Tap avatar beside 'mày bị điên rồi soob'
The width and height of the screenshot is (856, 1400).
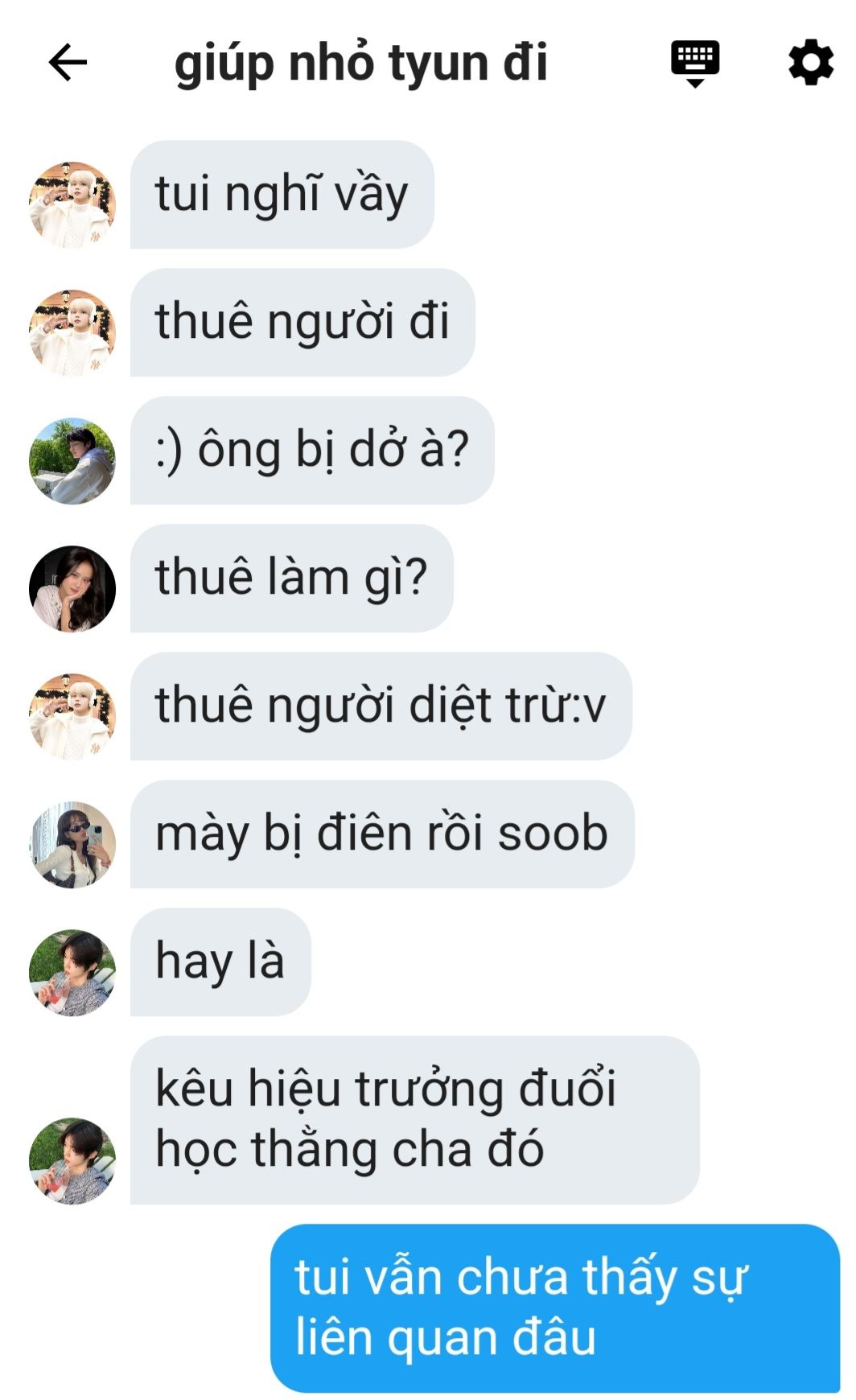[72, 844]
